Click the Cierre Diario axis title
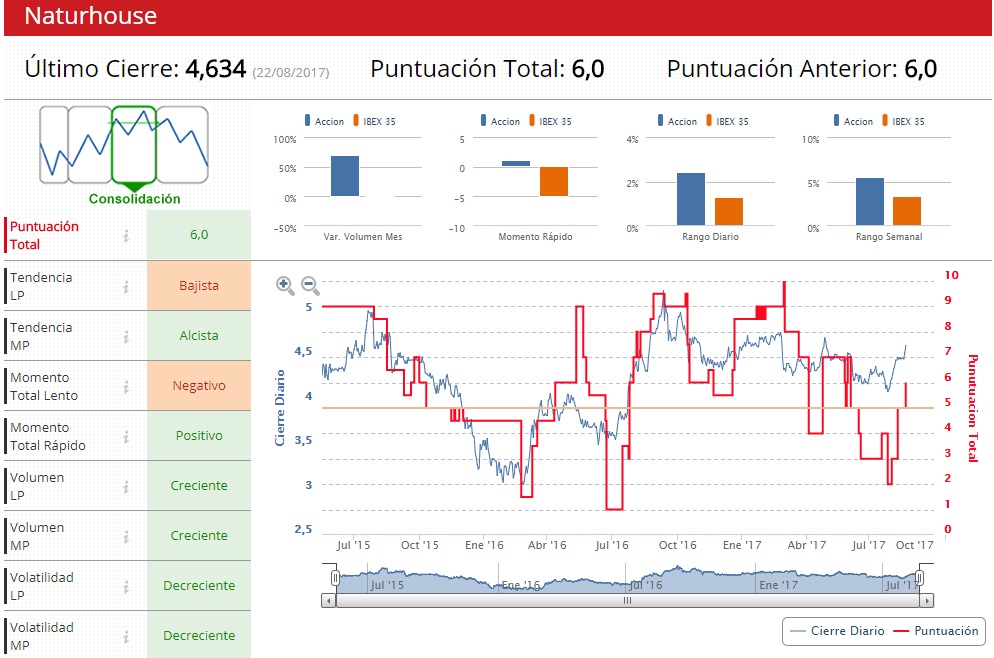Screen dimensions: 994x658 point(280,408)
